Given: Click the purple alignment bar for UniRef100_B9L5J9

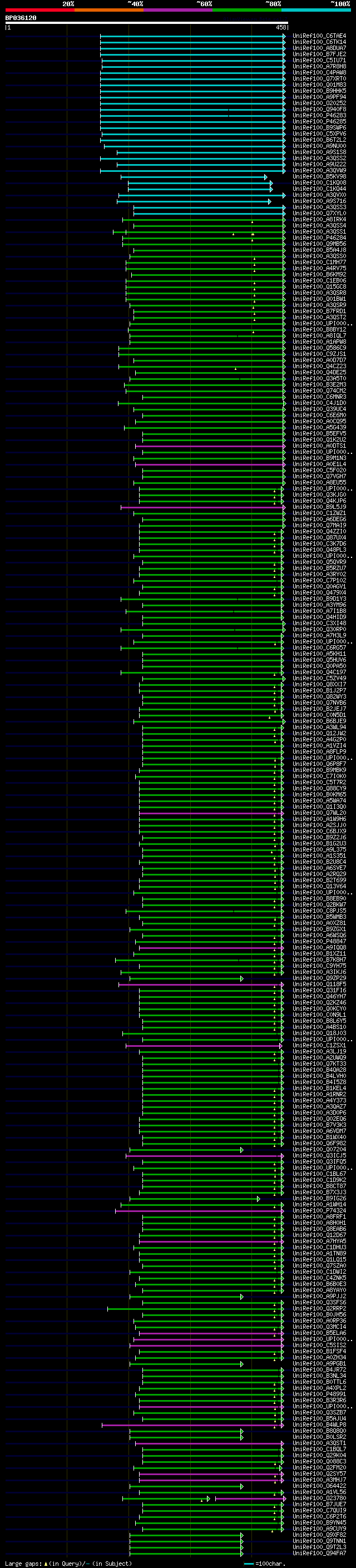Looking at the screenshot, I should [203, 507].
